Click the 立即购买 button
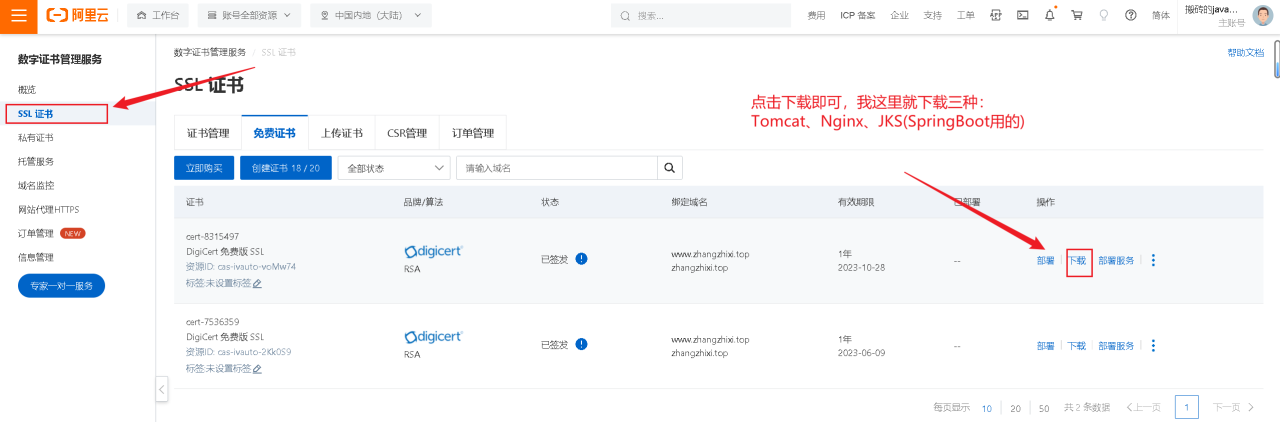The width and height of the screenshot is (1280, 422). pos(204,167)
